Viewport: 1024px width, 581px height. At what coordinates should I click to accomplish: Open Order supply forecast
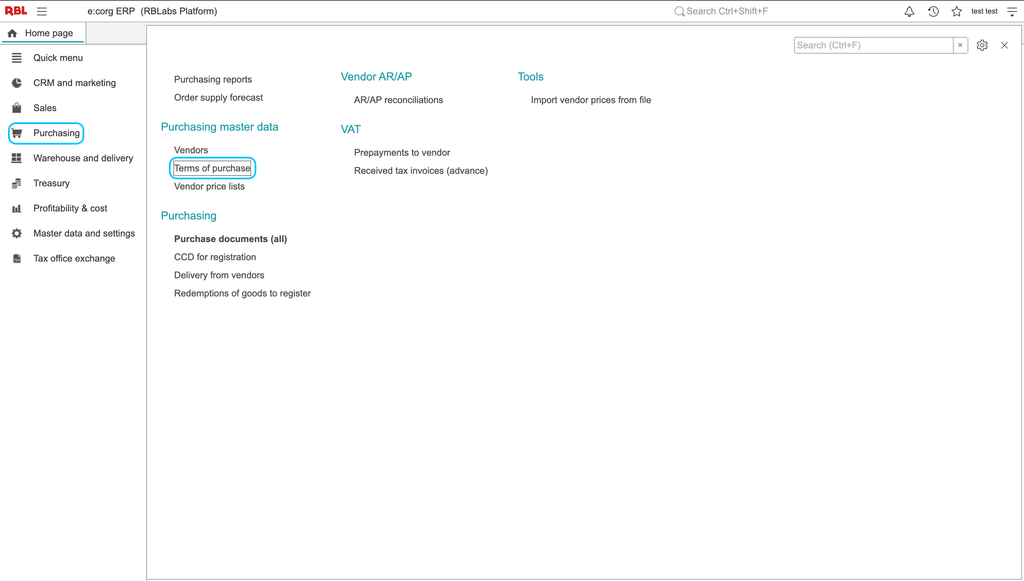(218, 98)
